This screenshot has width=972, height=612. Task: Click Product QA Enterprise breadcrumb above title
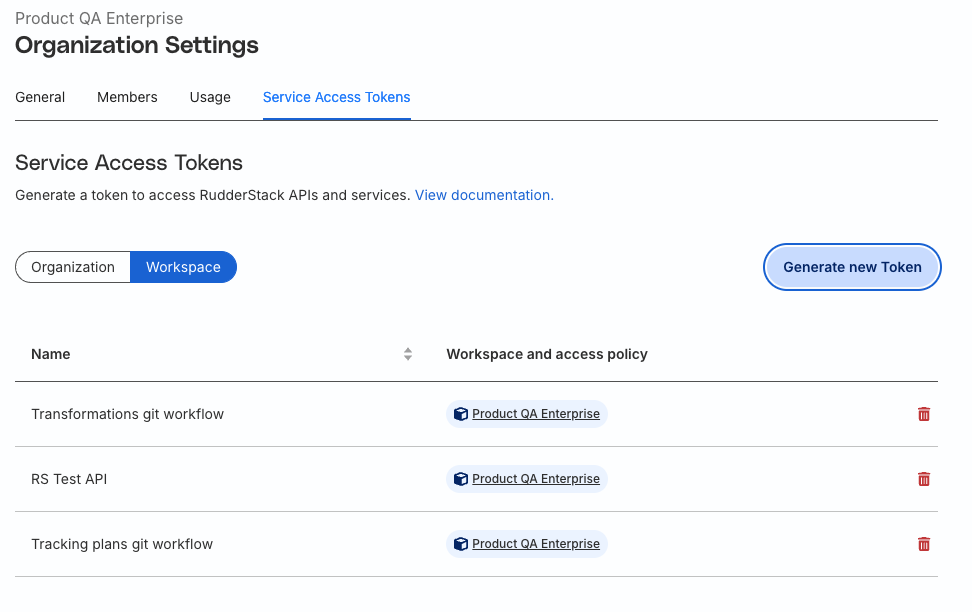tap(99, 19)
